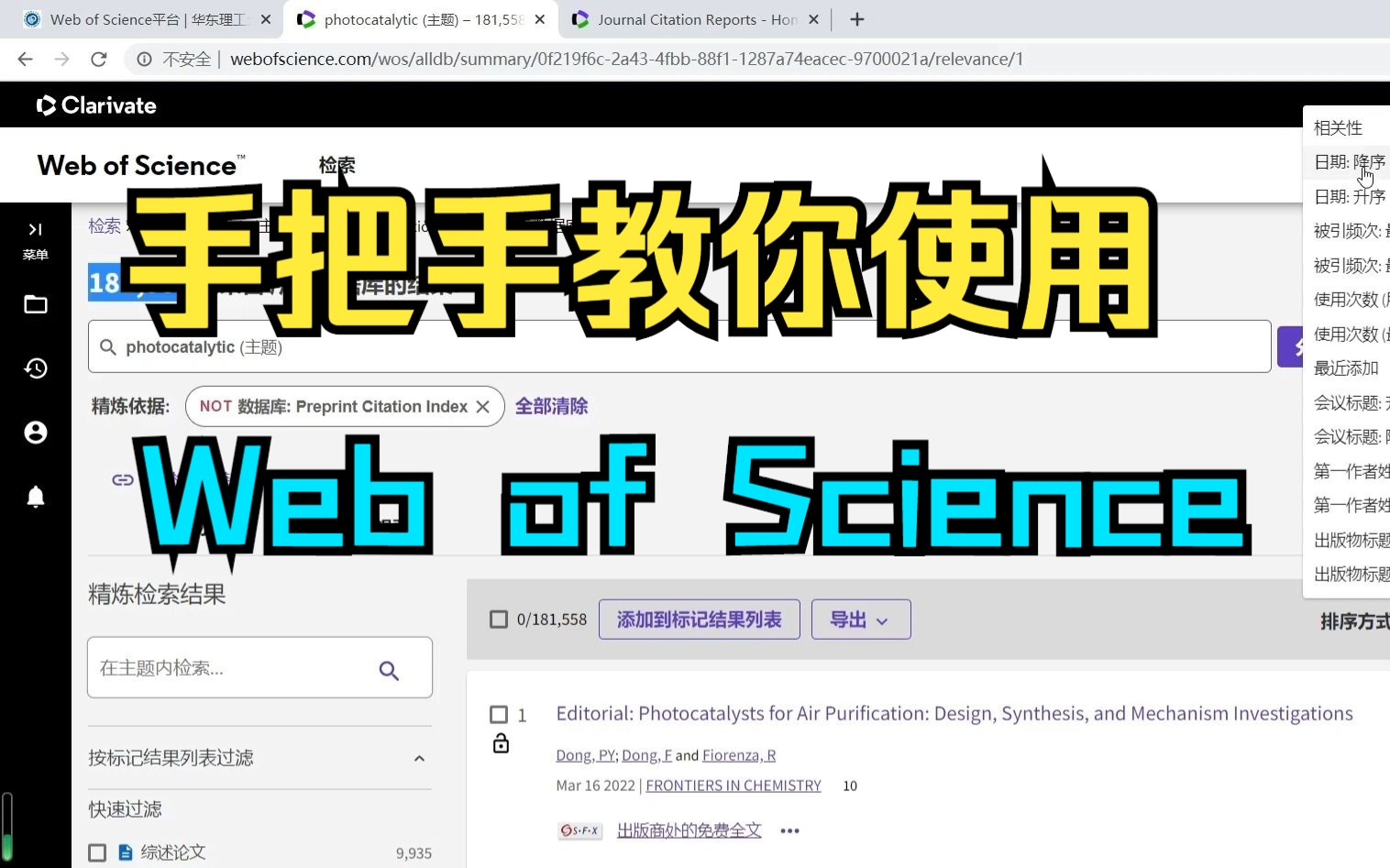1390x868 pixels.
Task: Sort by date descending option
Action: pyautogui.click(x=1346, y=162)
